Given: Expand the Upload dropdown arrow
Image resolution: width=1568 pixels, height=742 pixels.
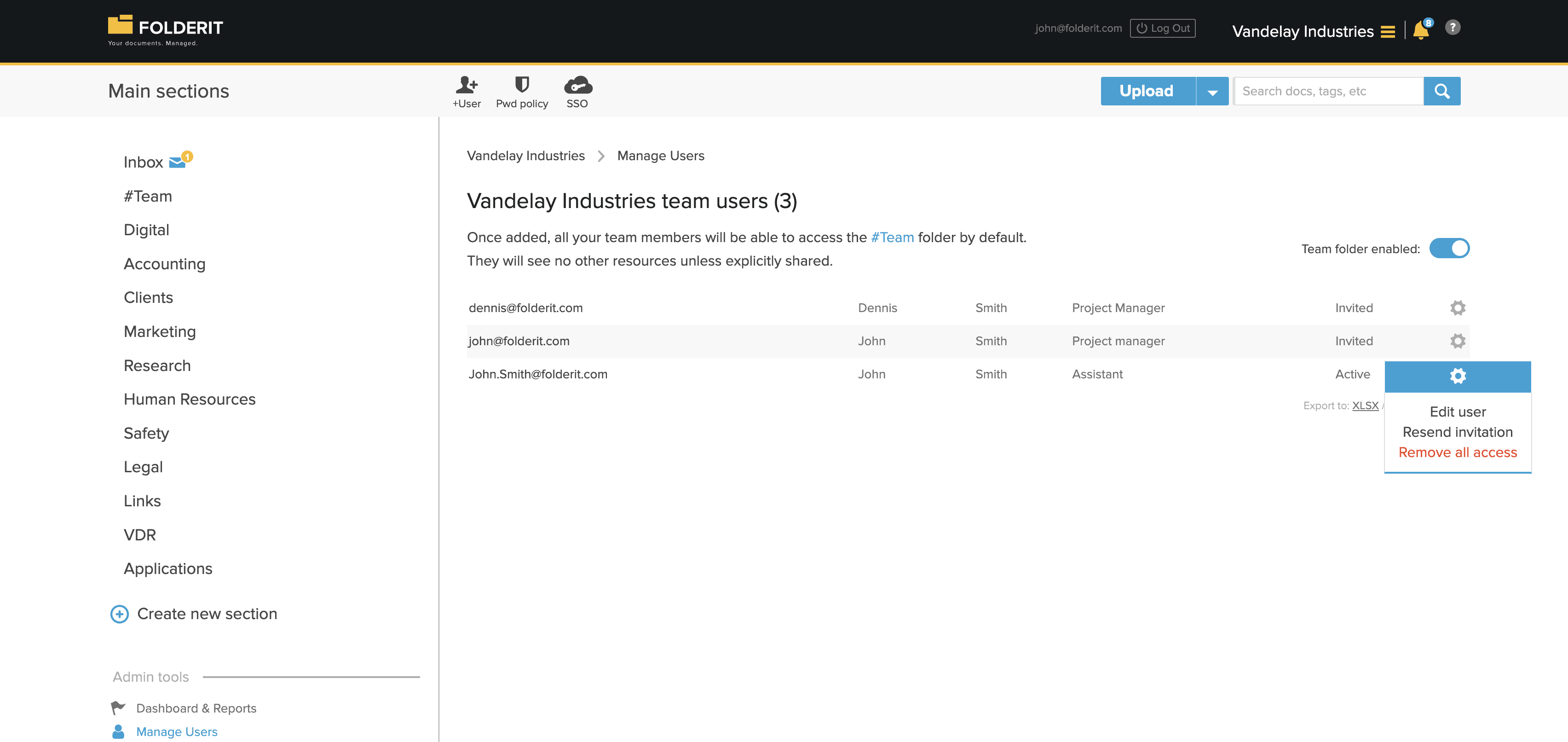Looking at the screenshot, I should click(1212, 91).
